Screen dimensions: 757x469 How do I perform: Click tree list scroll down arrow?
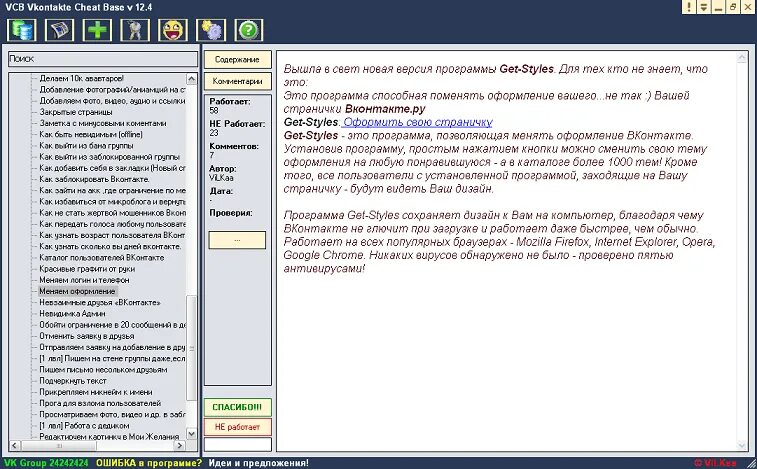(192, 434)
